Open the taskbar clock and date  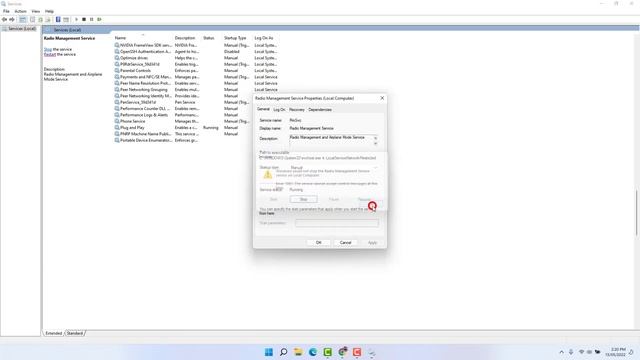tap(616, 352)
